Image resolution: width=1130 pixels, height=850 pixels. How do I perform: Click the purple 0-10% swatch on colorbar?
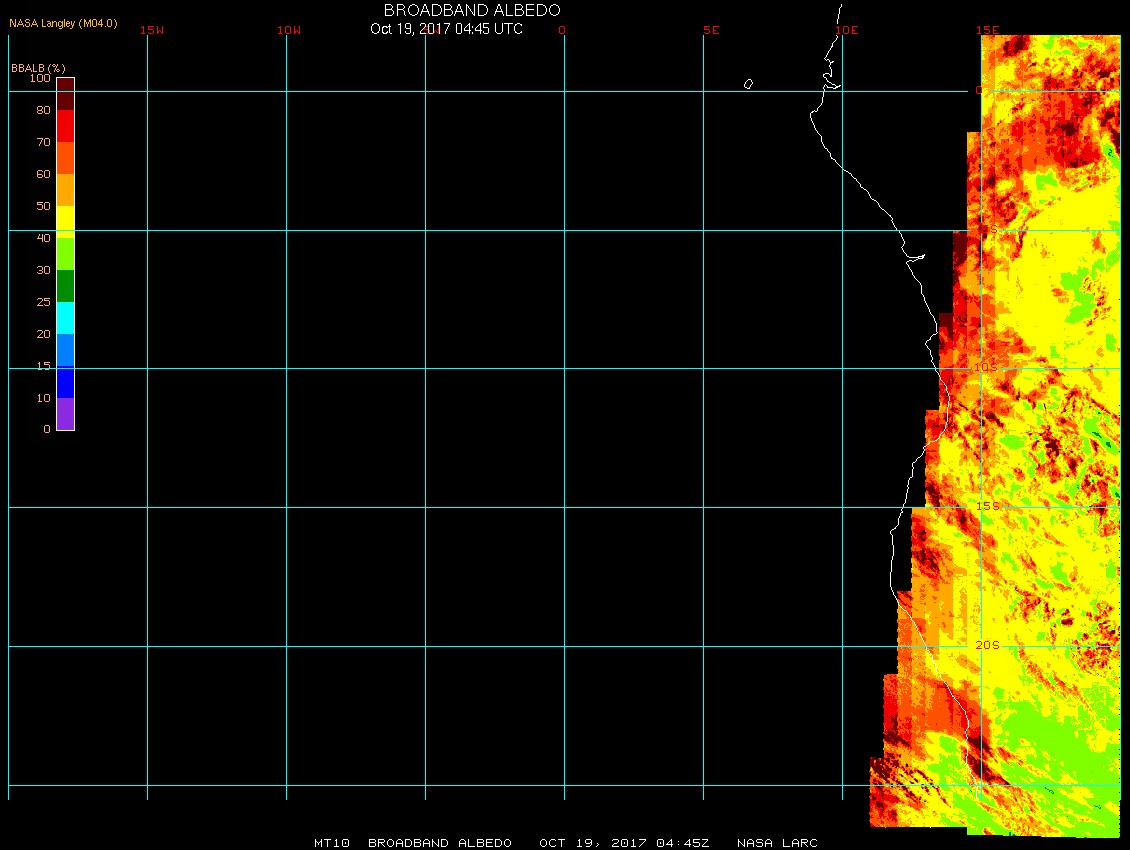[x=65, y=414]
